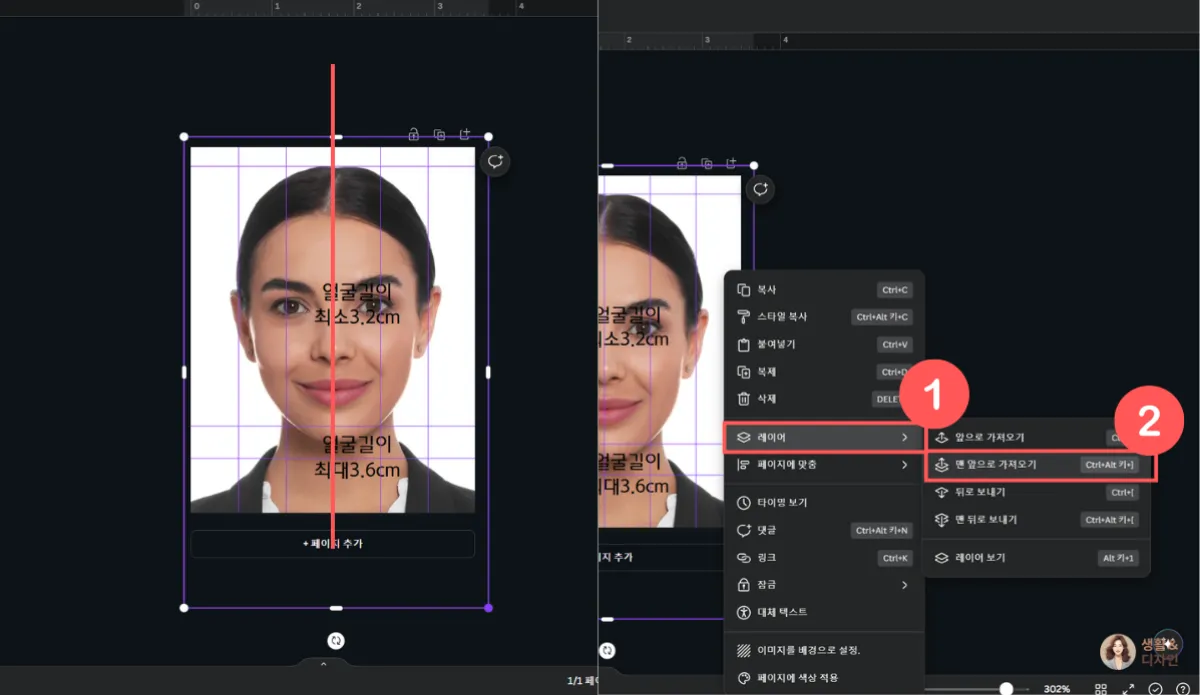Click the comment bubble icon beside the right canvas photo
This screenshot has width=1200, height=695.
(761, 189)
